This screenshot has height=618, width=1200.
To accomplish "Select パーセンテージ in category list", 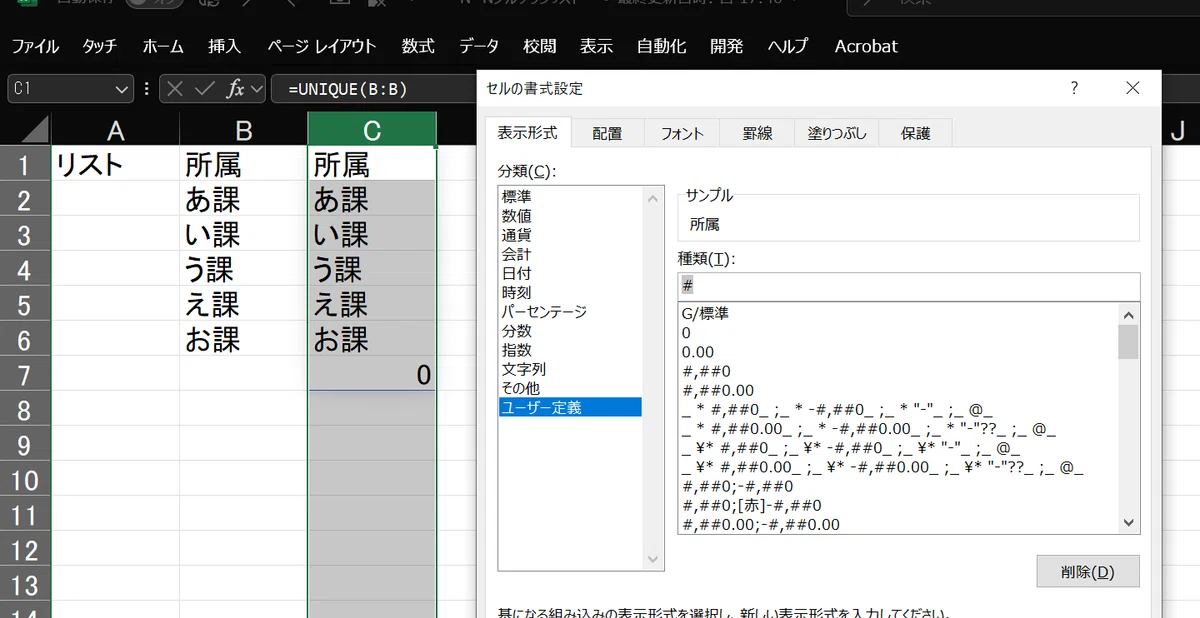I will click(x=570, y=312).
